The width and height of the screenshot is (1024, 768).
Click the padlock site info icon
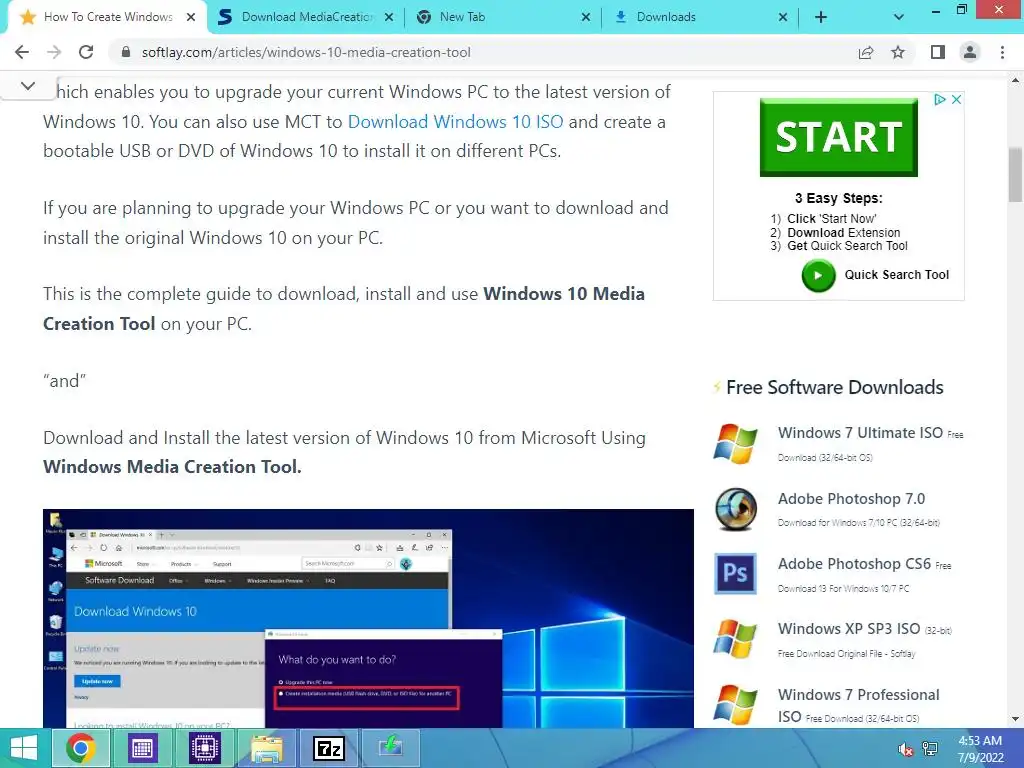point(126,52)
